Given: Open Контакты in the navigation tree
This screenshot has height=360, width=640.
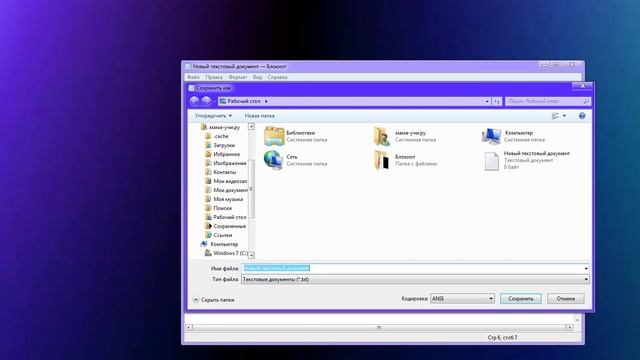Looking at the screenshot, I should [x=221, y=172].
